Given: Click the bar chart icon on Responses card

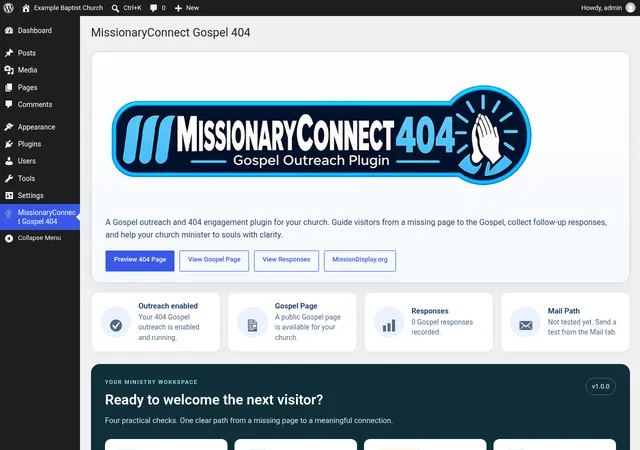Looking at the screenshot, I should 389,325.
